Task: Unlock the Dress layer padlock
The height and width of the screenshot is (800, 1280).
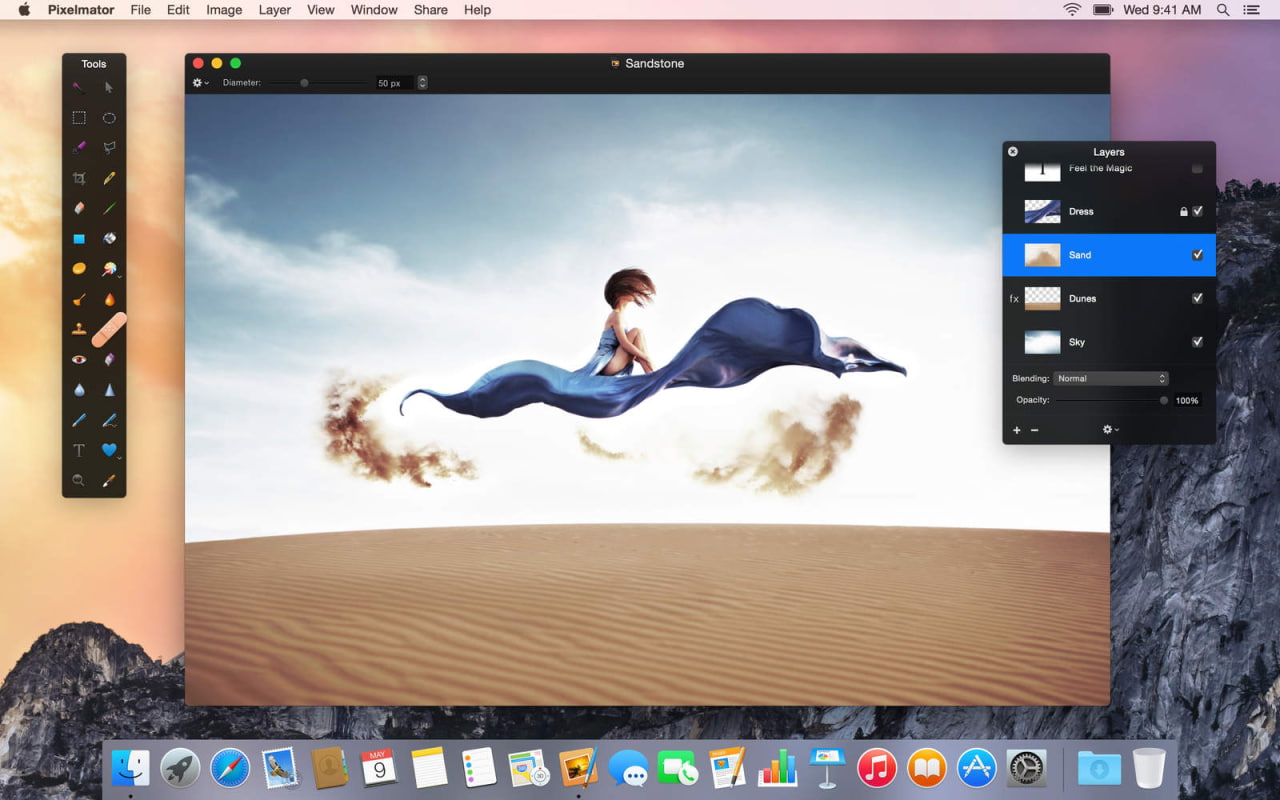Action: point(1183,211)
